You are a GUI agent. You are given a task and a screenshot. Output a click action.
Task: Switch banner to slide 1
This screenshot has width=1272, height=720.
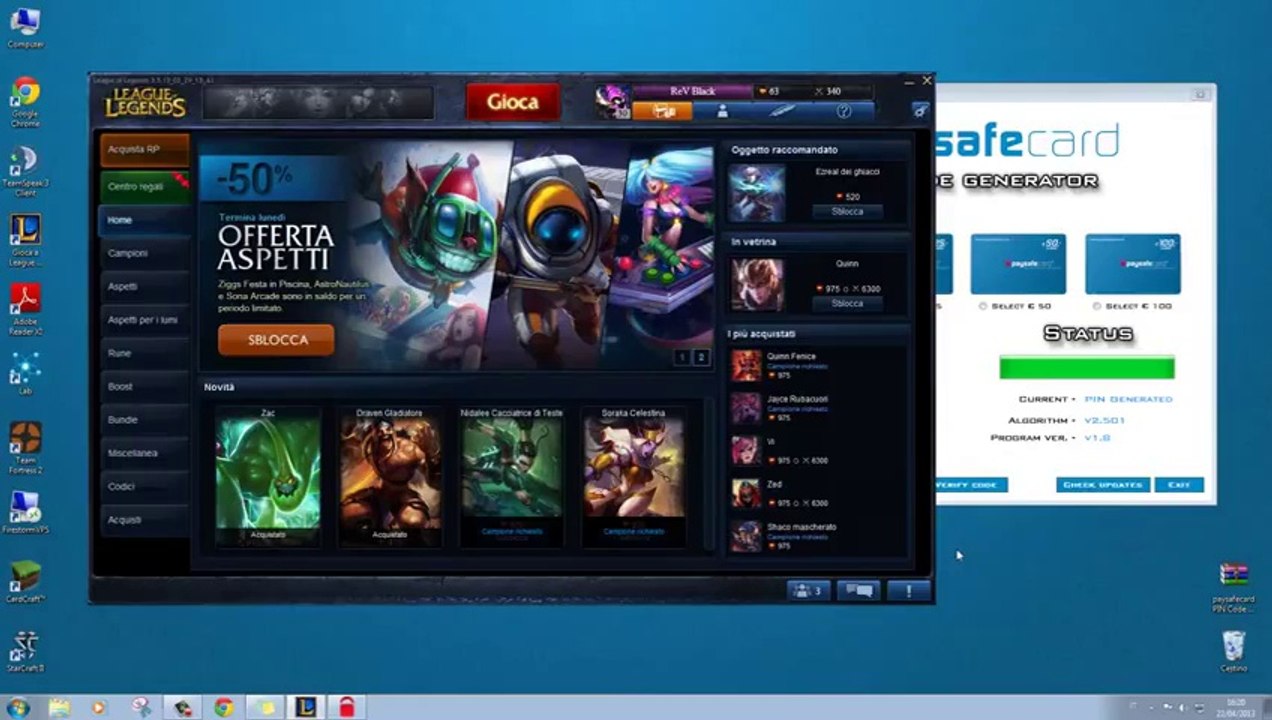pos(682,358)
